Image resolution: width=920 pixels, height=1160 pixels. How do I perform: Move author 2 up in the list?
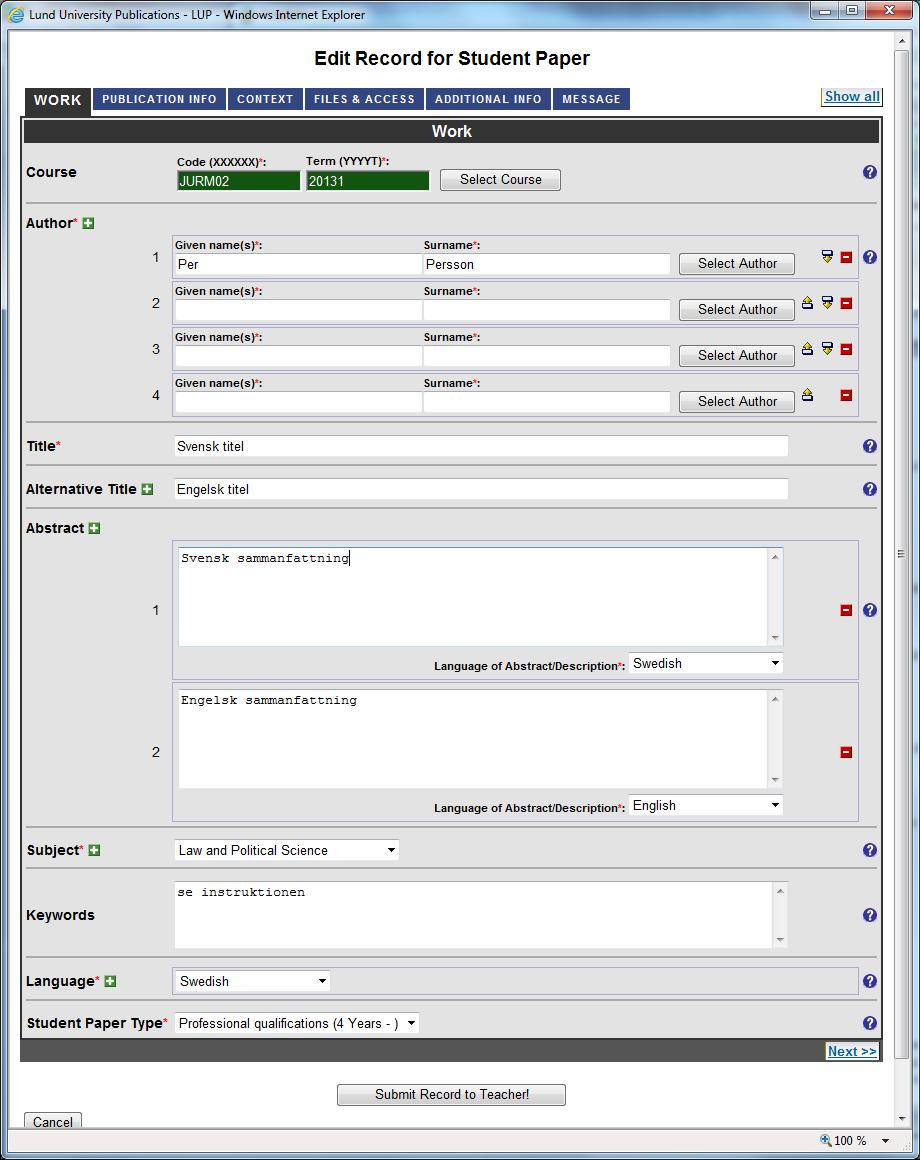coord(808,303)
